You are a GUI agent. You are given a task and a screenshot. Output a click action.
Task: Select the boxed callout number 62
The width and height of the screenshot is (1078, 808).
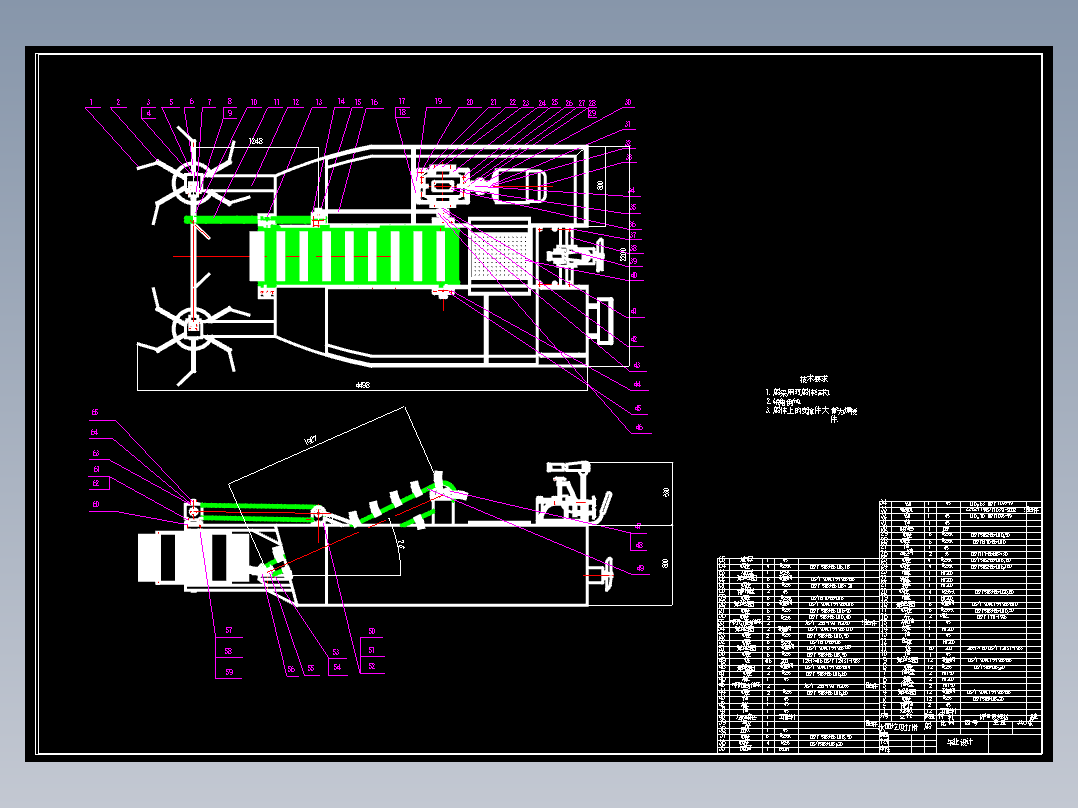click(97, 483)
